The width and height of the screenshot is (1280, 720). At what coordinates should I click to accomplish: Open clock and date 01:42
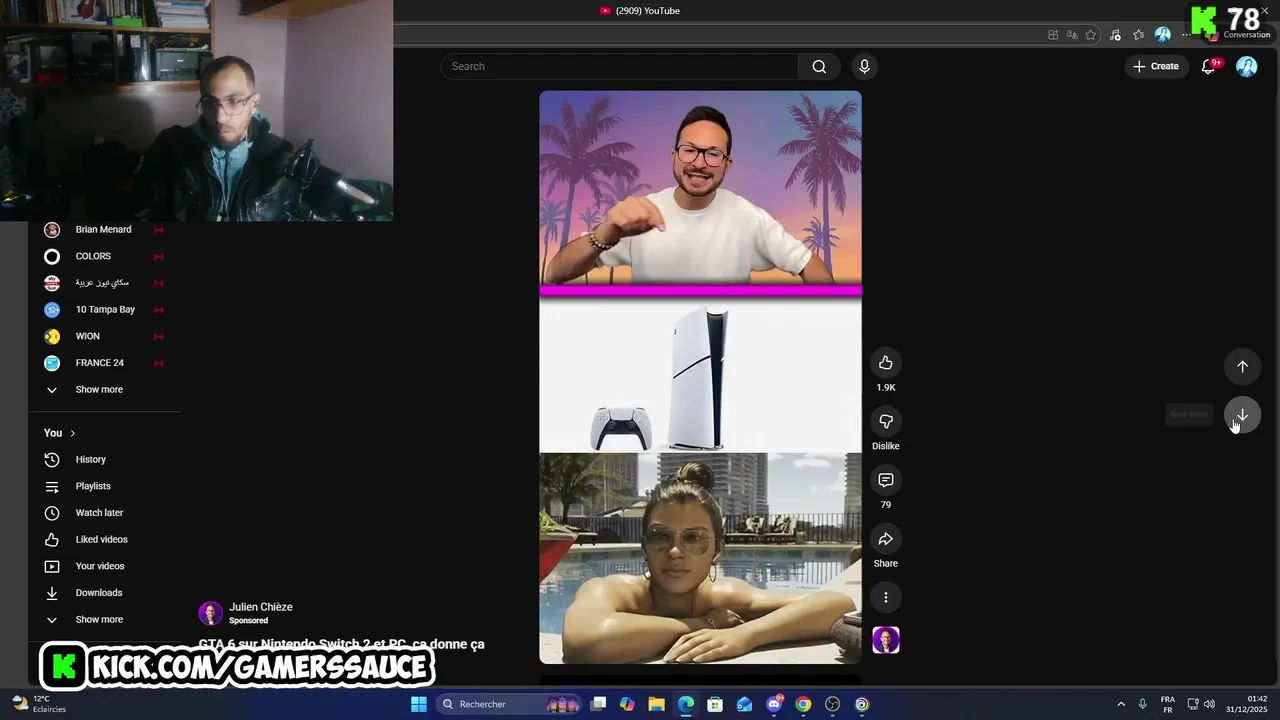click(x=1246, y=704)
